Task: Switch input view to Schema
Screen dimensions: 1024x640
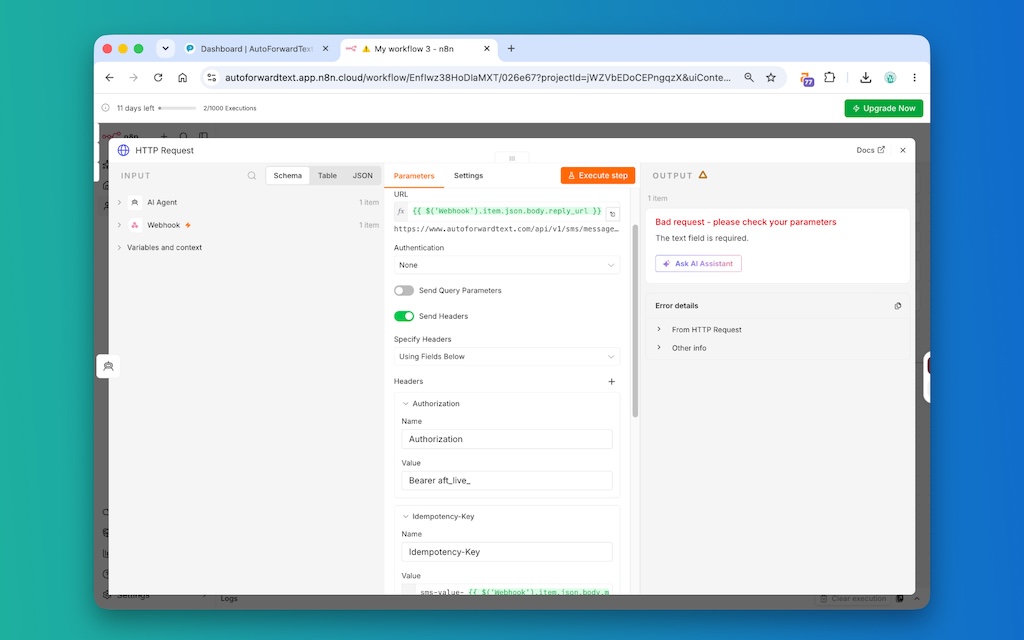Action: (x=287, y=176)
